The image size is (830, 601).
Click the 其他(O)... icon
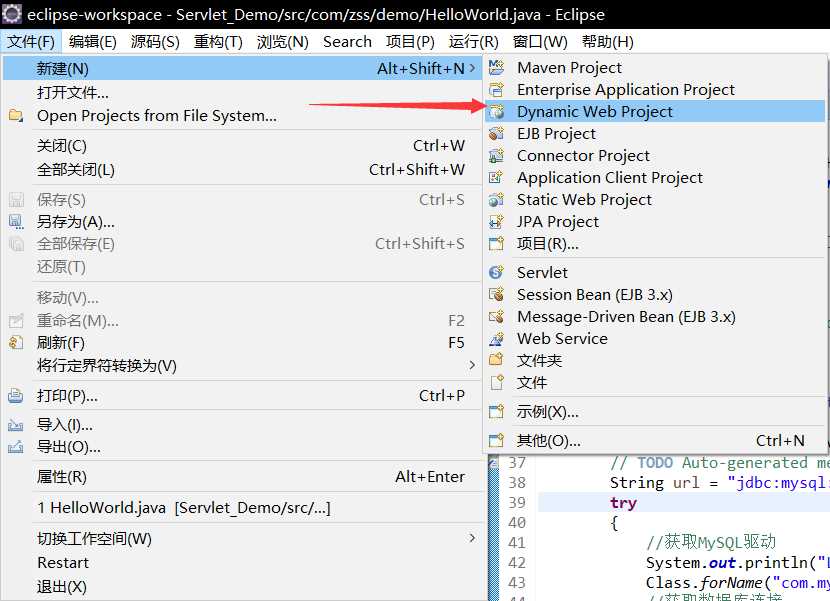click(496, 440)
